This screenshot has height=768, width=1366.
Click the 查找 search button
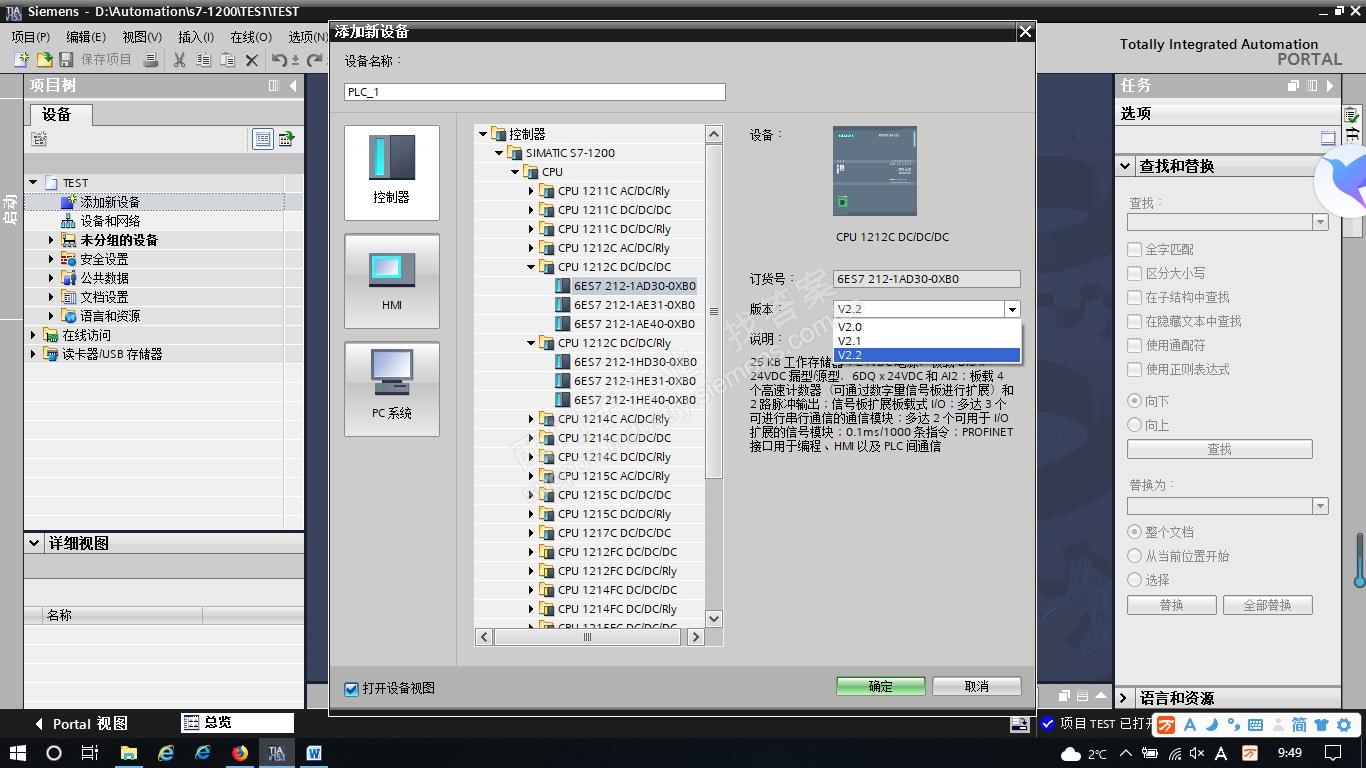click(x=1220, y=450)
